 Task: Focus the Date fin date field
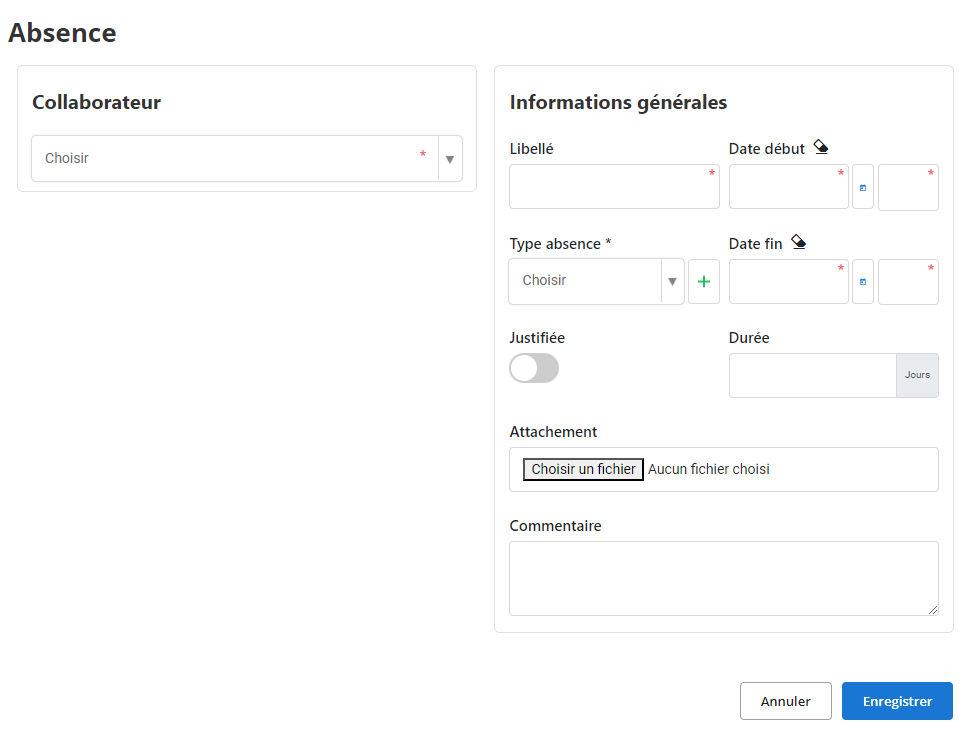(x=788, y=281)
